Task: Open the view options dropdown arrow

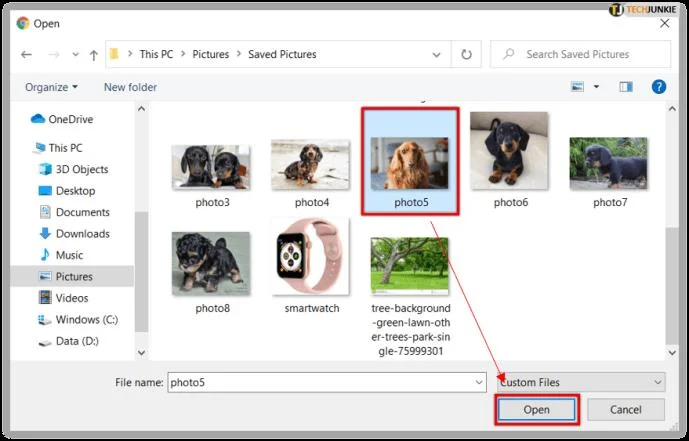Action: (x=596, y=87)
